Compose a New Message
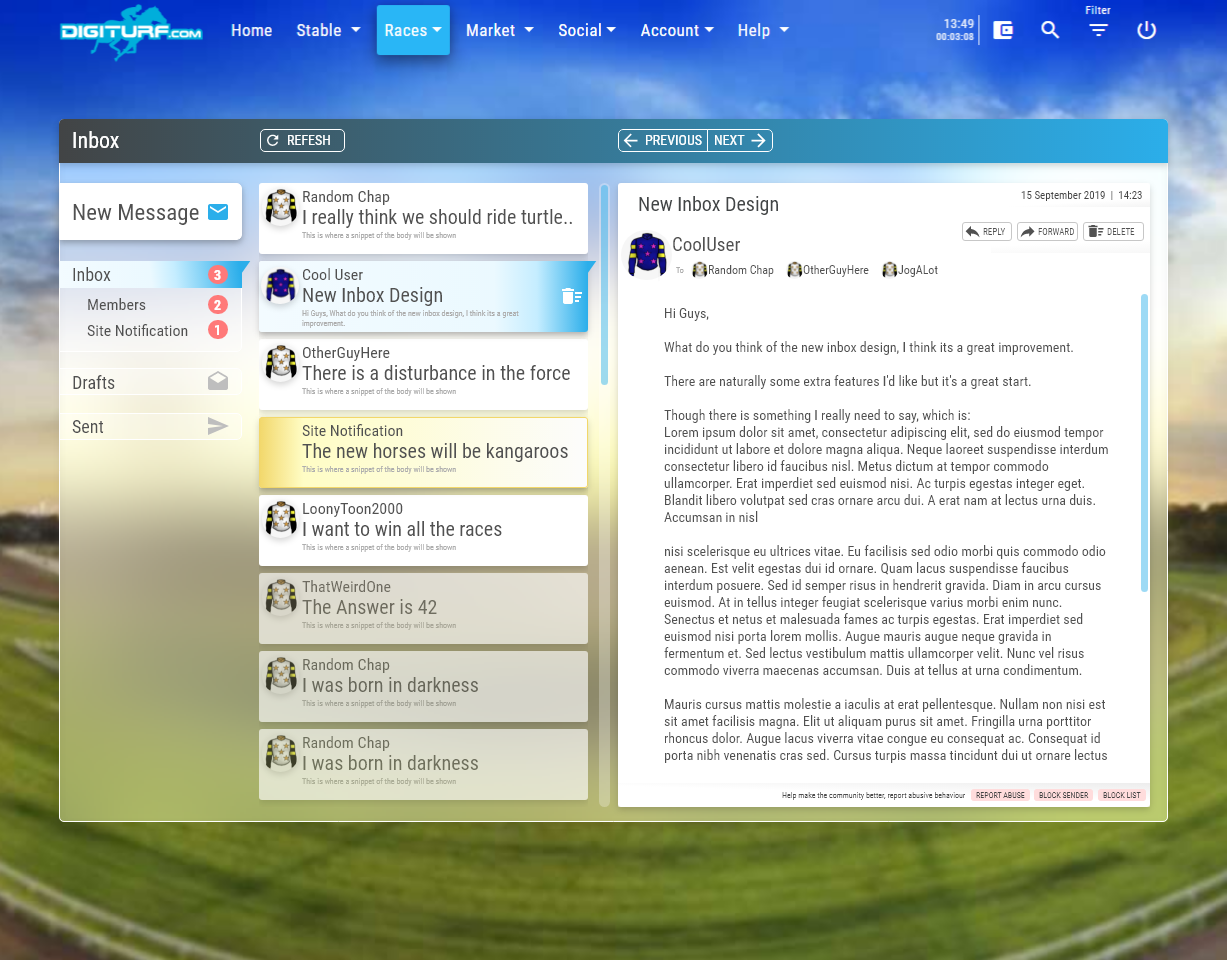The image size is (1227, 960). point(151,212)
